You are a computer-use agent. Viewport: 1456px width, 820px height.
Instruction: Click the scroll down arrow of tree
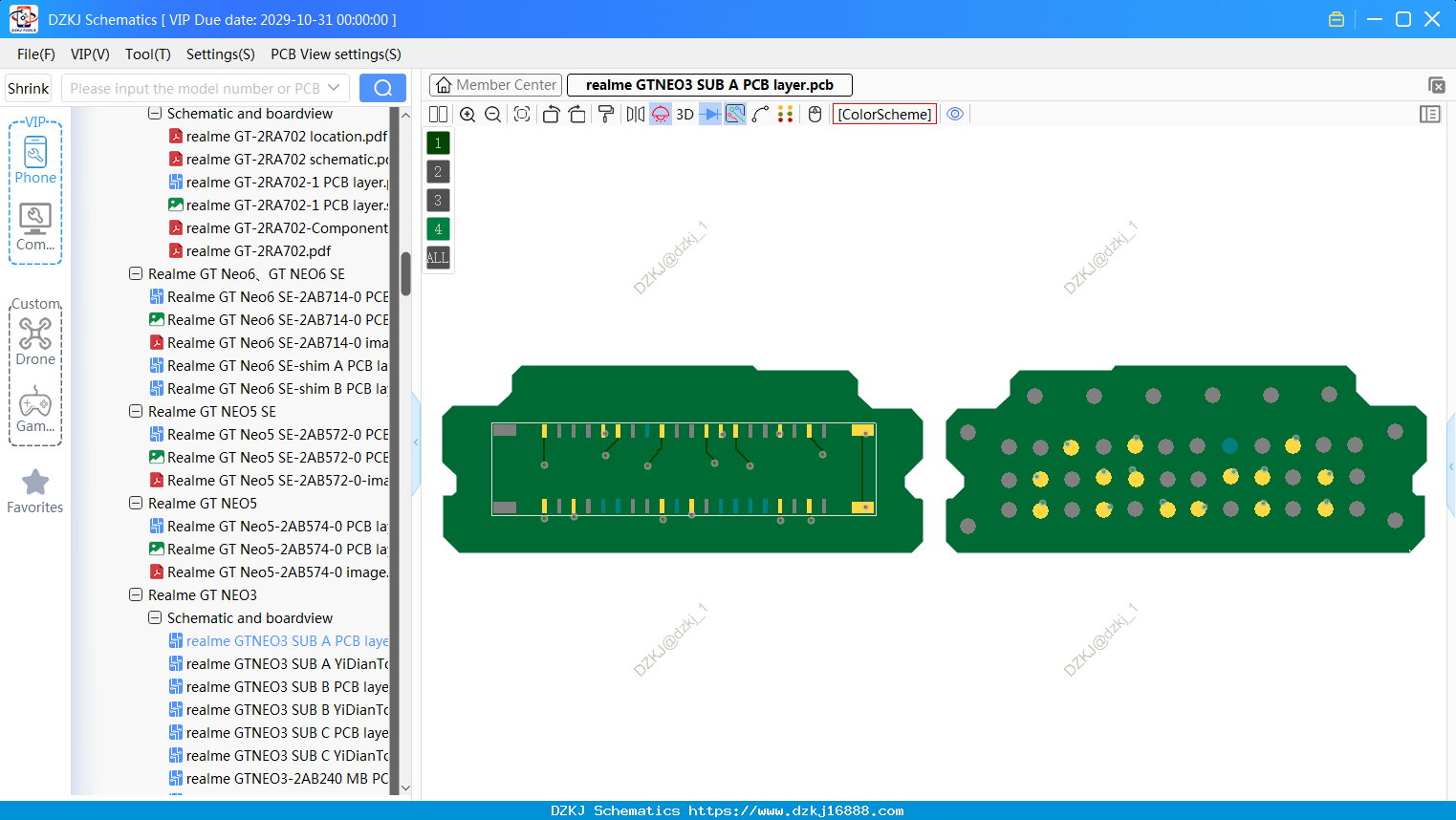[x=405, y=788]
